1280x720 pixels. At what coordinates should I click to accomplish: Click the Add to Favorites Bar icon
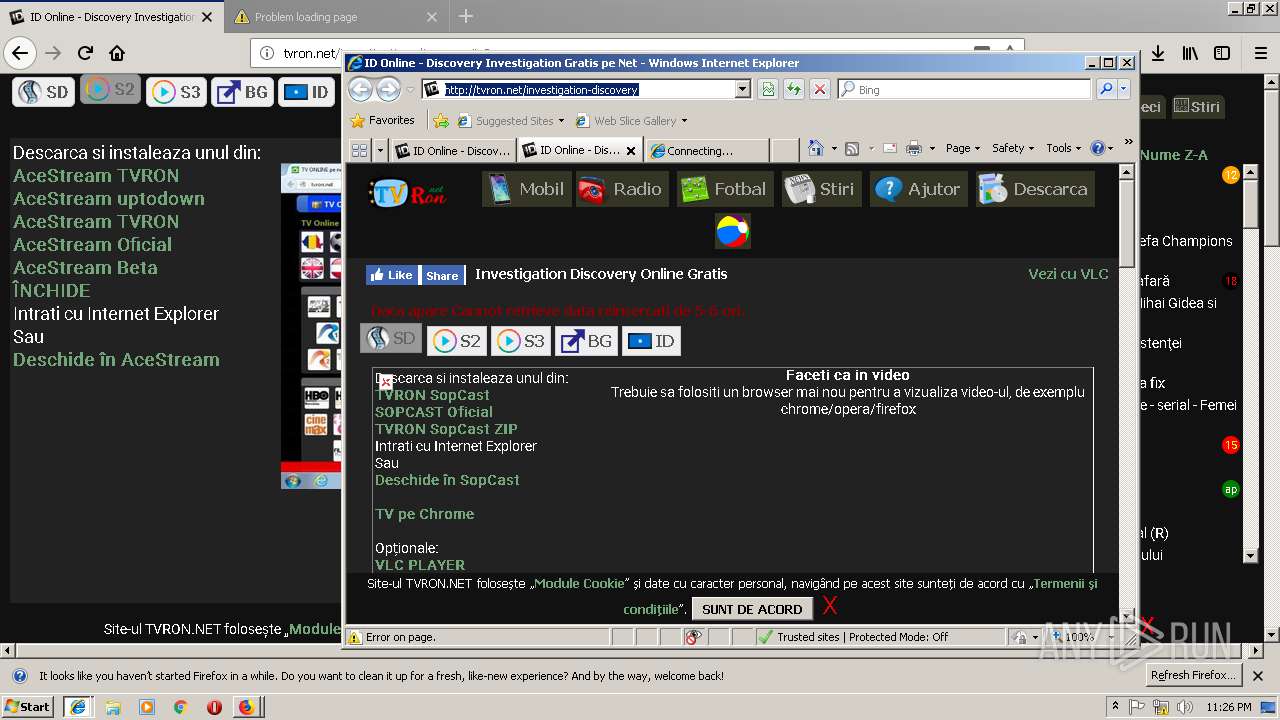(441, 120)
